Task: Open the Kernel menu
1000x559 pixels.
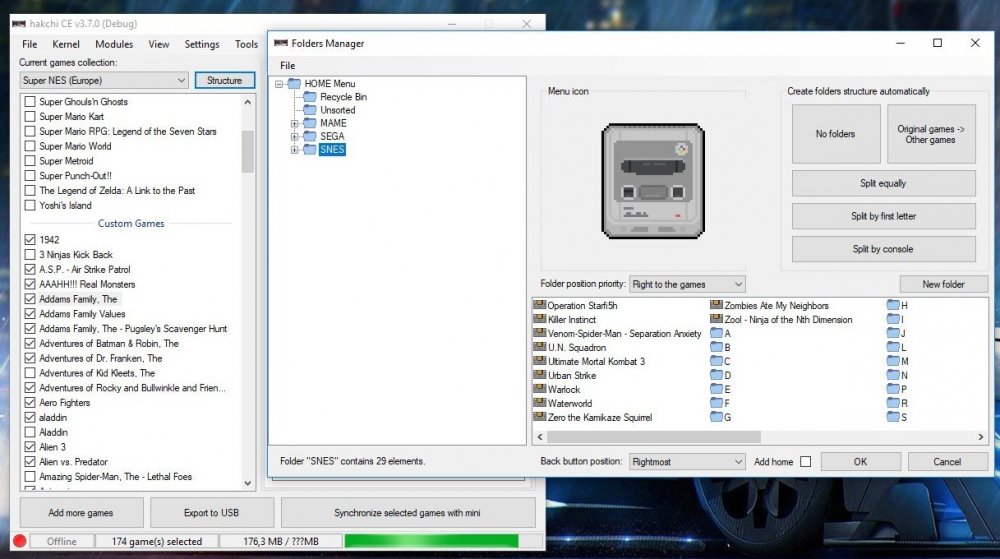Action: 66,44
